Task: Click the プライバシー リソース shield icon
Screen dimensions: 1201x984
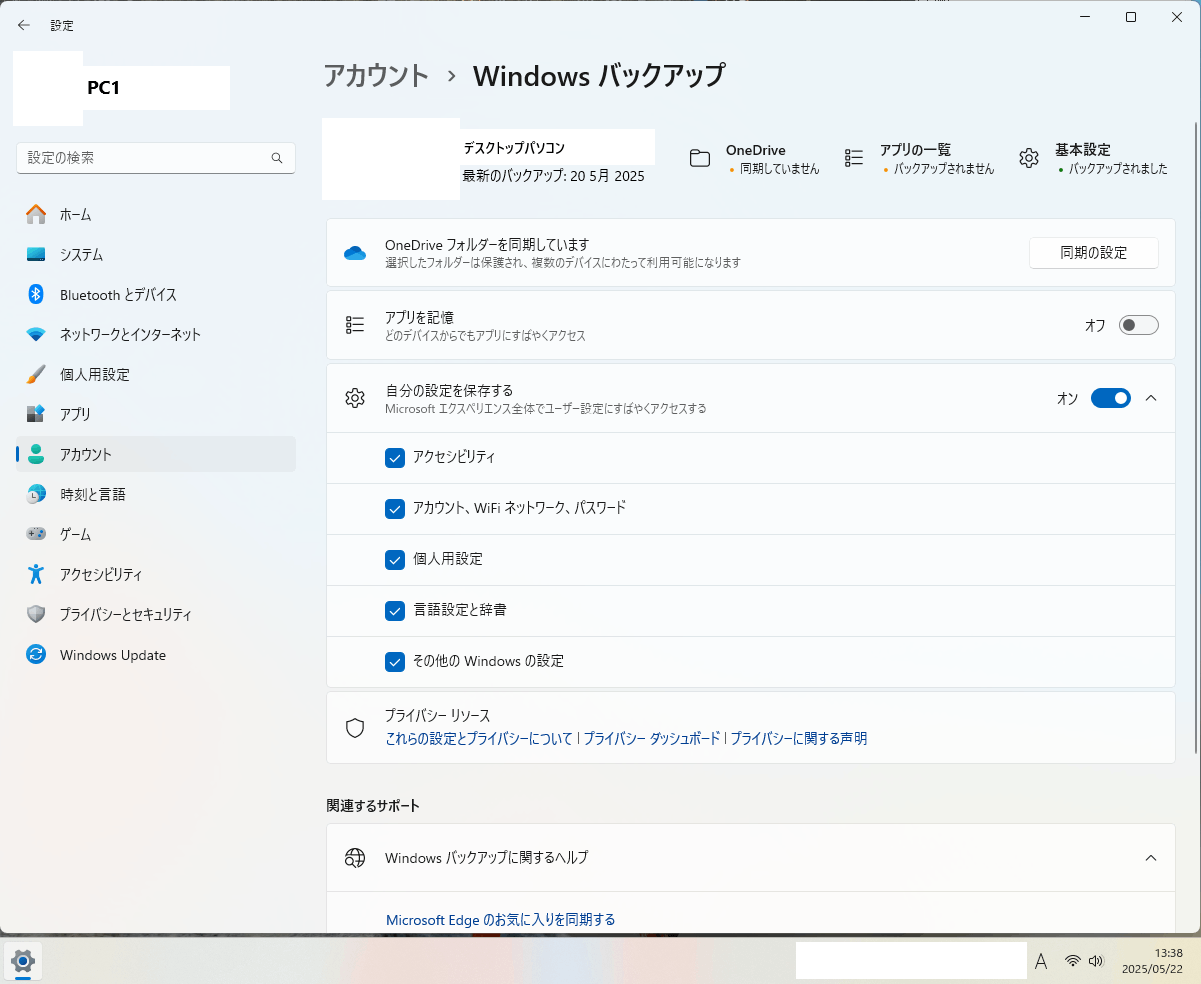Action: tap(355, 727)
